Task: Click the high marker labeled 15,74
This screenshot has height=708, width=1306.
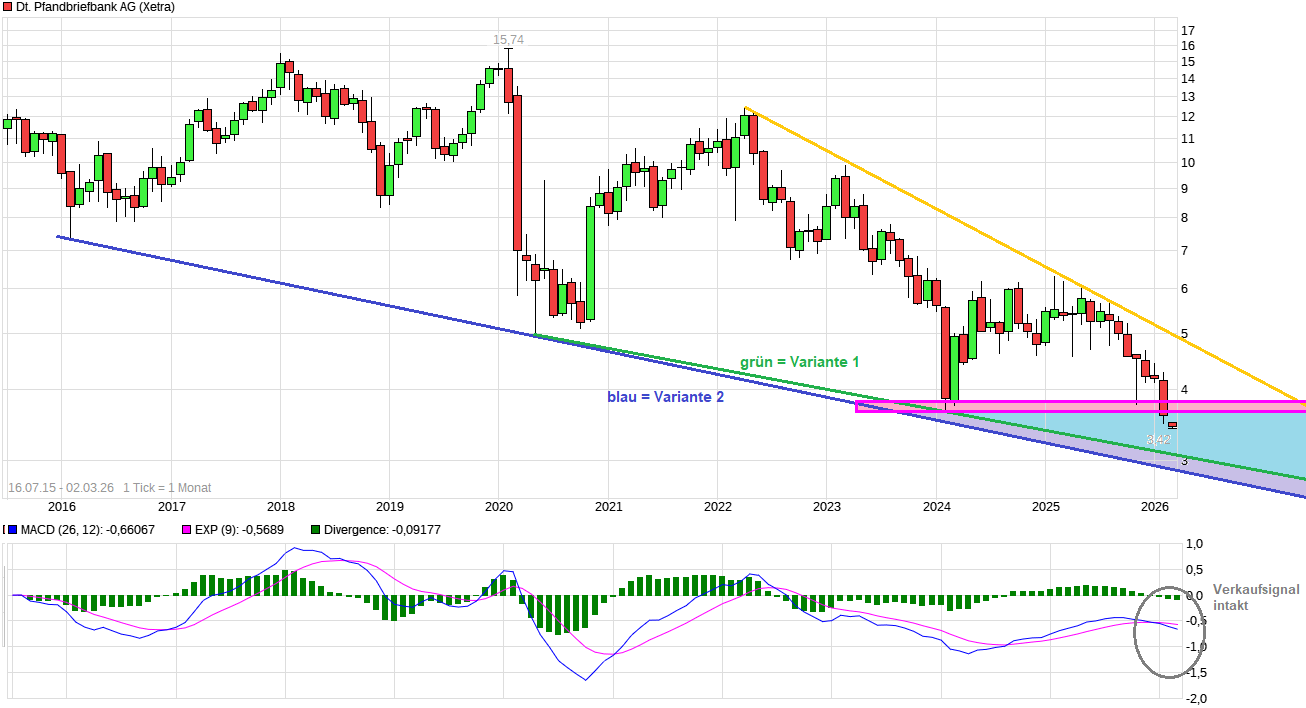Action: [506, 39]
